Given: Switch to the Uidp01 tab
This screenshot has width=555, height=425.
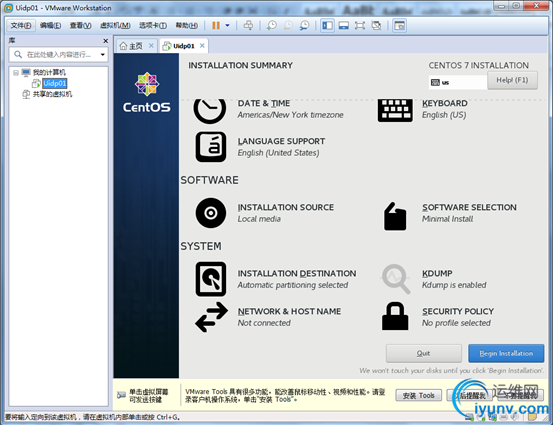Looking at the screenshot, I should click(184, 46).
